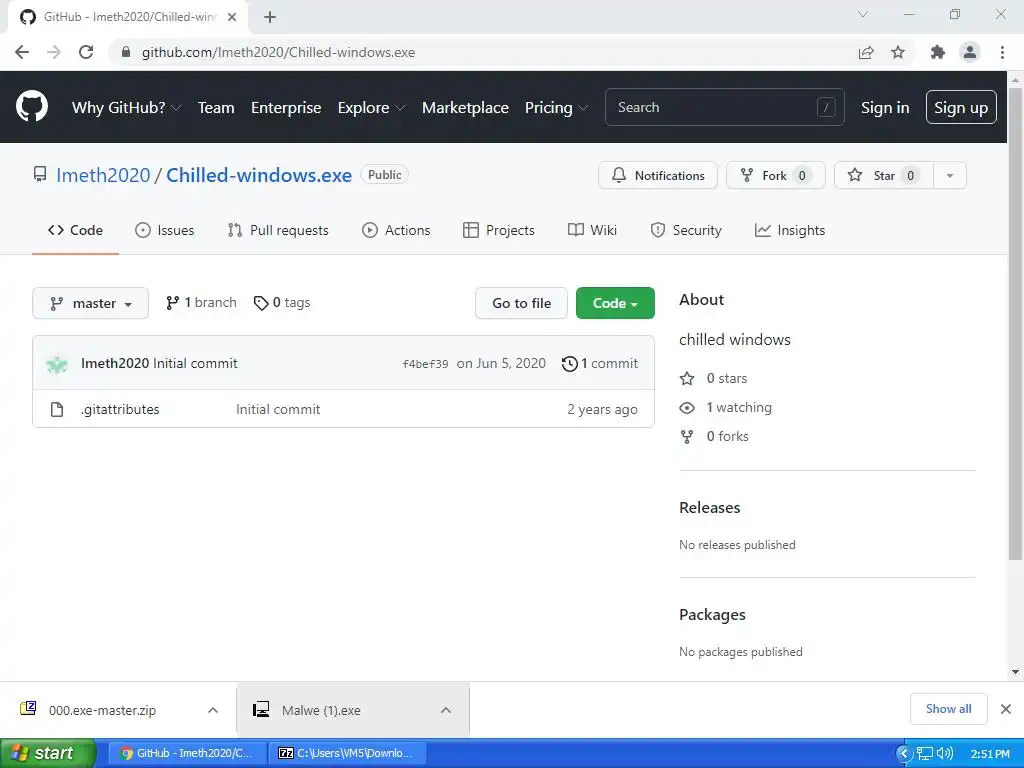Open a new browser tab
Viewport: 1024px width, 768px height.
tap(270, 17)
